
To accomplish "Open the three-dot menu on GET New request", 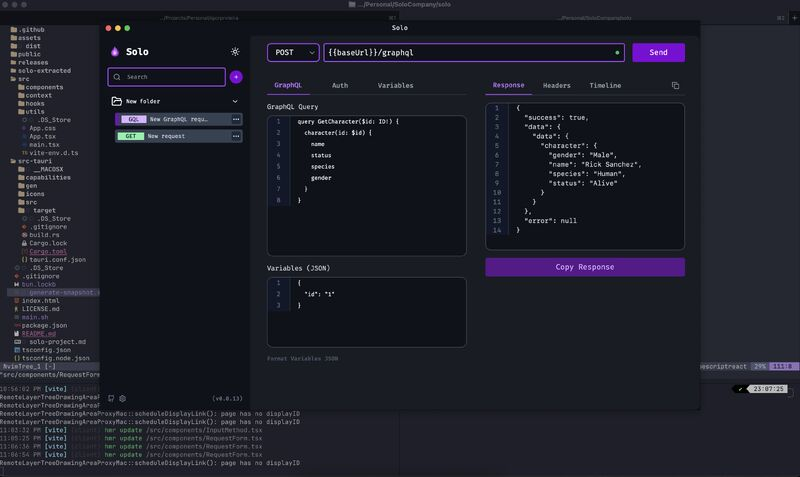I will [236, 136].
